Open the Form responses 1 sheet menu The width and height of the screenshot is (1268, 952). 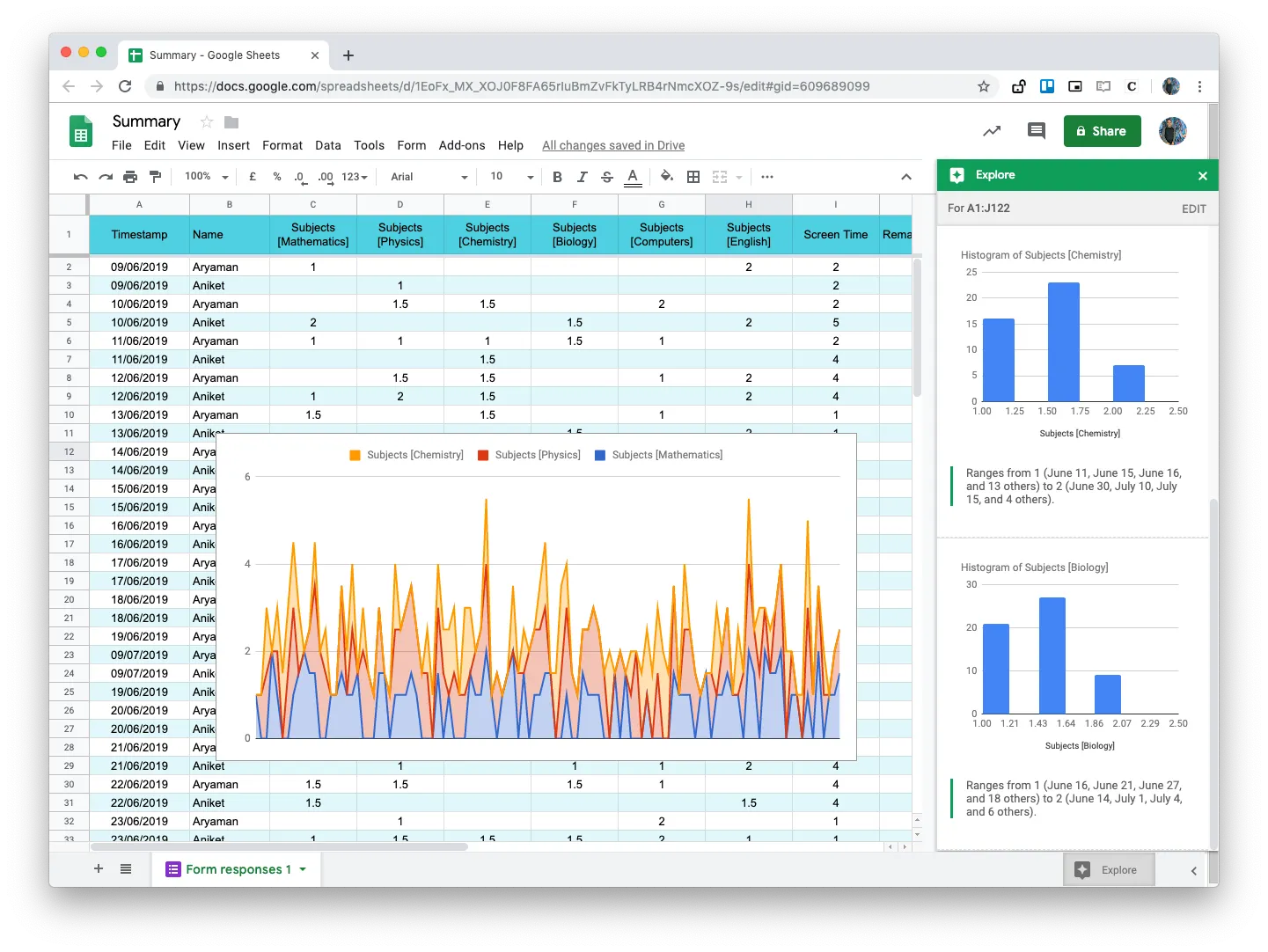303,869
